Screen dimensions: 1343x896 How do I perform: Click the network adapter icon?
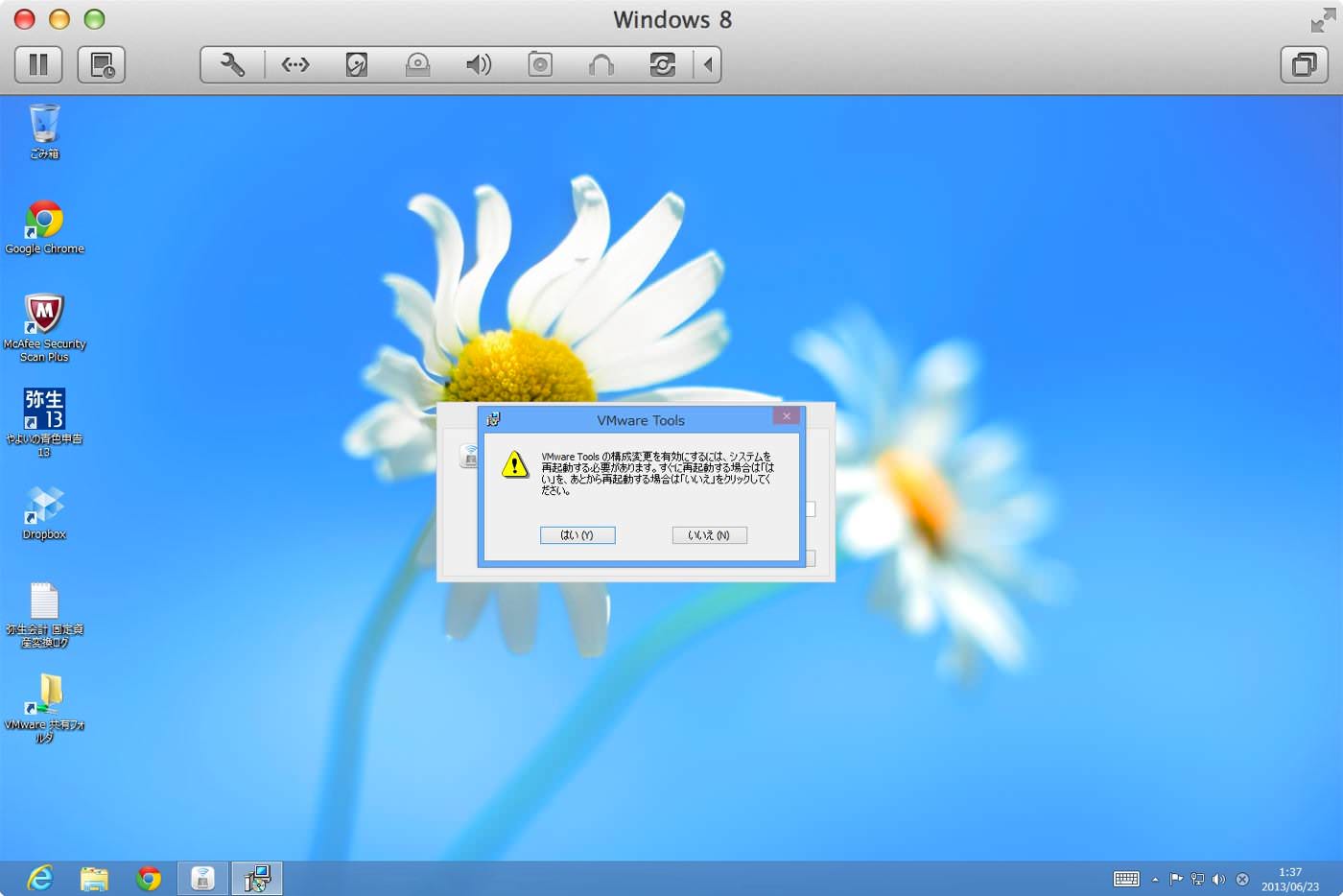(295, 65)
